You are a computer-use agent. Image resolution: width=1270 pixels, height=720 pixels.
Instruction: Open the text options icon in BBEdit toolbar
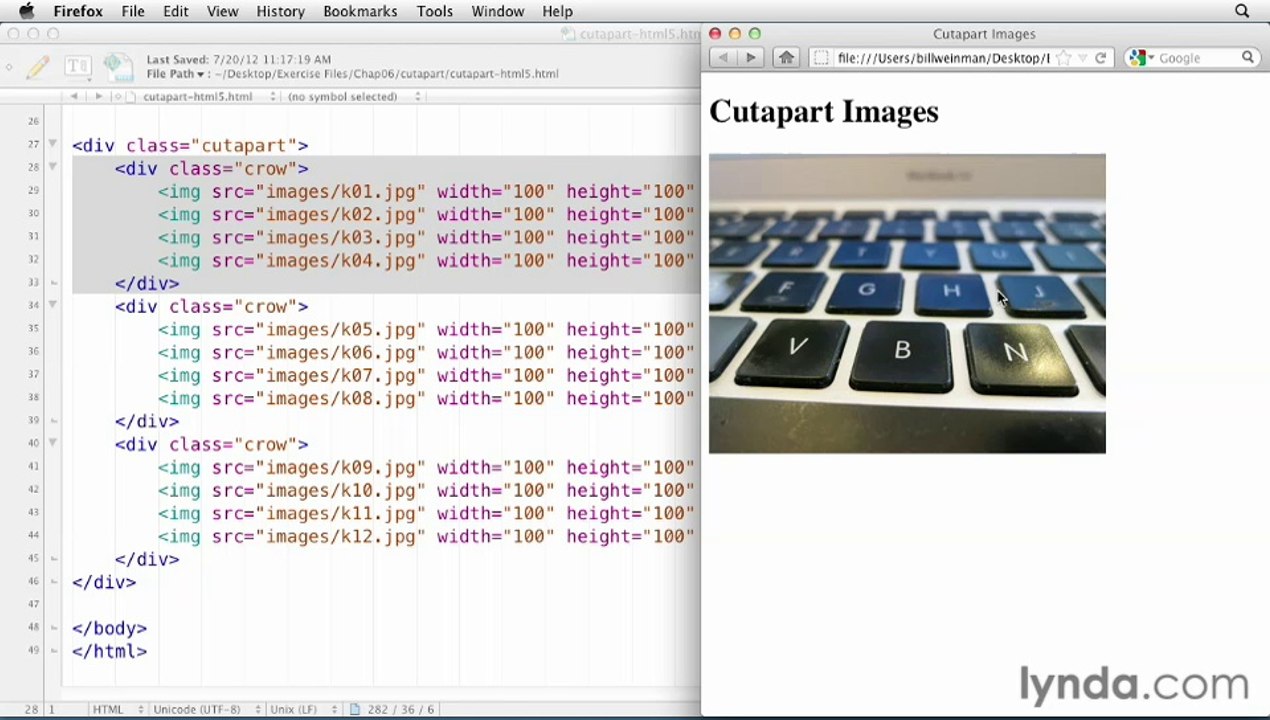(x=76, y=67)
